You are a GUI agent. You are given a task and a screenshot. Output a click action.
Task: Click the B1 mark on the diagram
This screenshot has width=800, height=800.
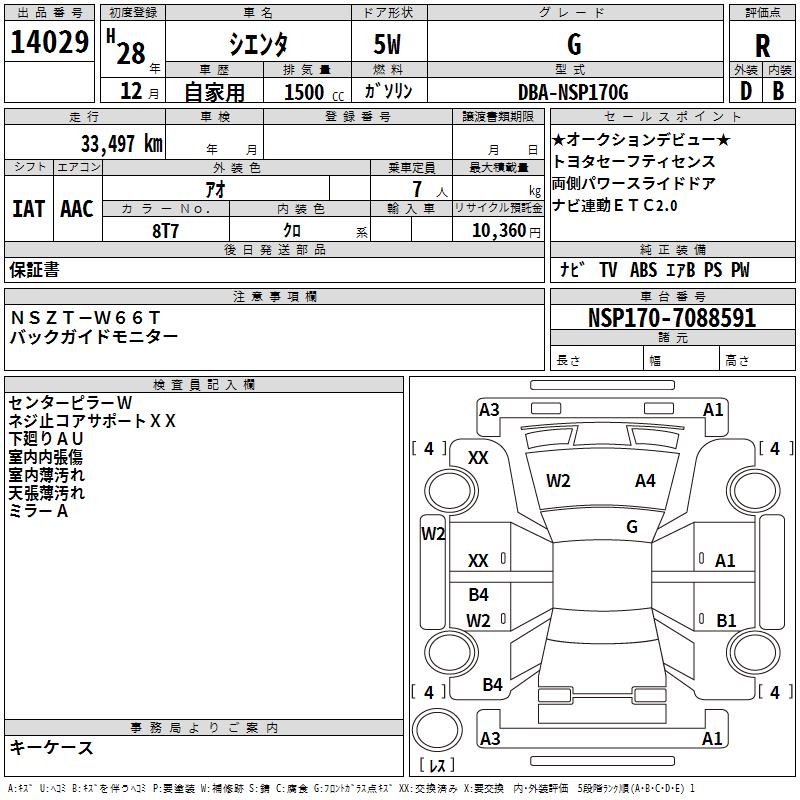click(726, 620)
